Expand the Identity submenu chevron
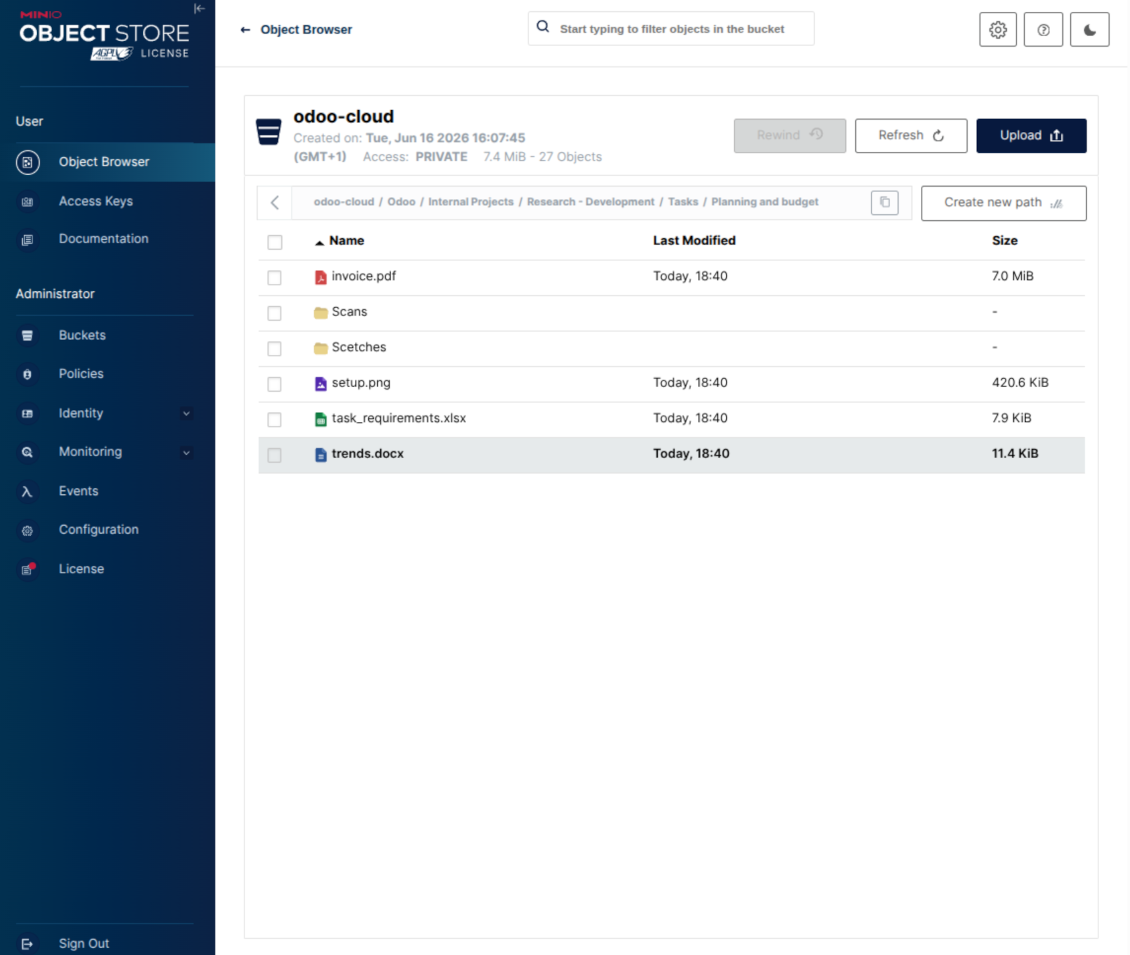 pyautogui.click(x=187, y=414)
